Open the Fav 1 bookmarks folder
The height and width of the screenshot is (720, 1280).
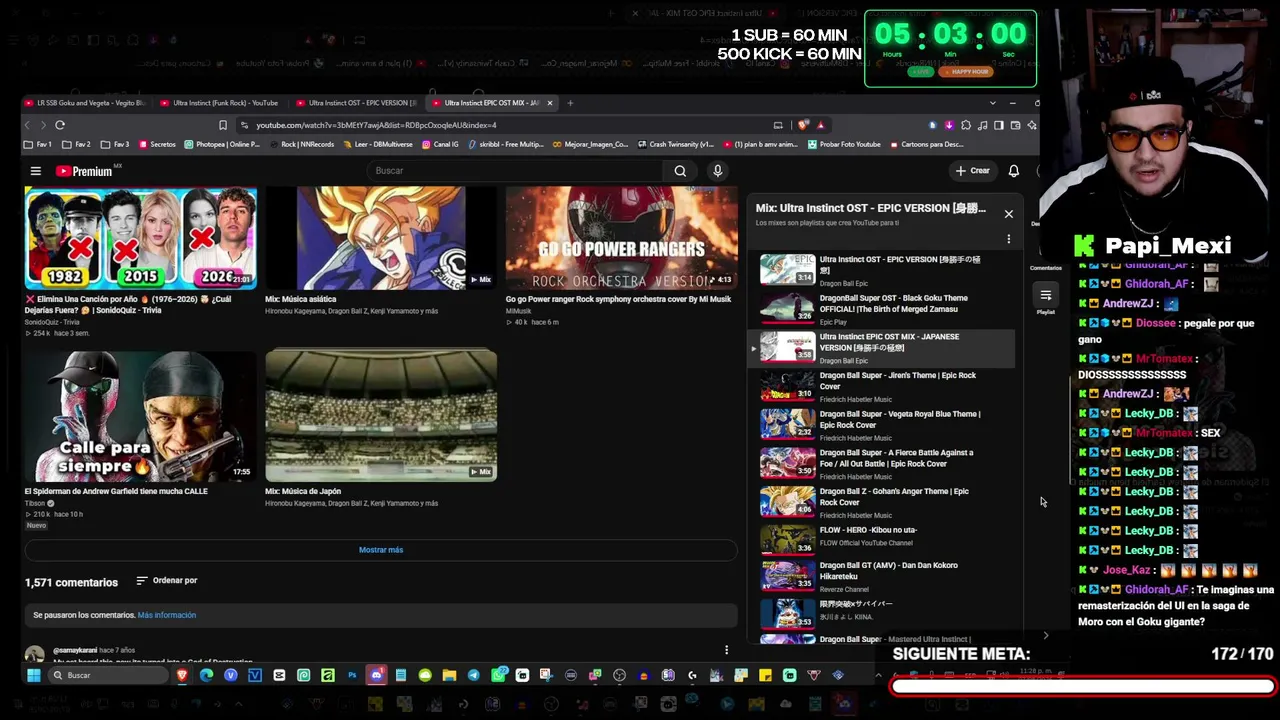pyautogui.click(x=38, y=145)
